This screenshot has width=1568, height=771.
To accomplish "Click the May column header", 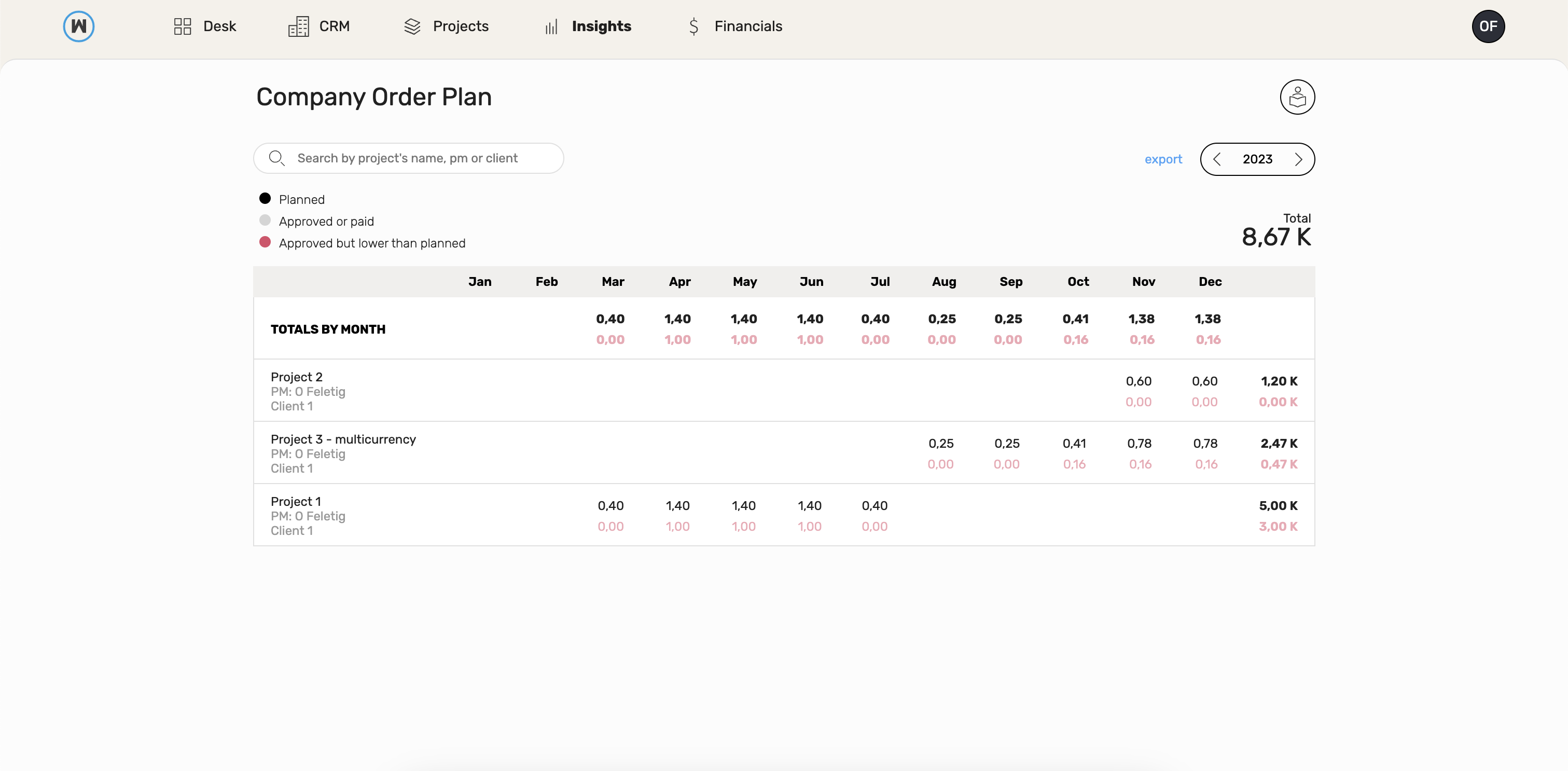I will tap(745, 281).
